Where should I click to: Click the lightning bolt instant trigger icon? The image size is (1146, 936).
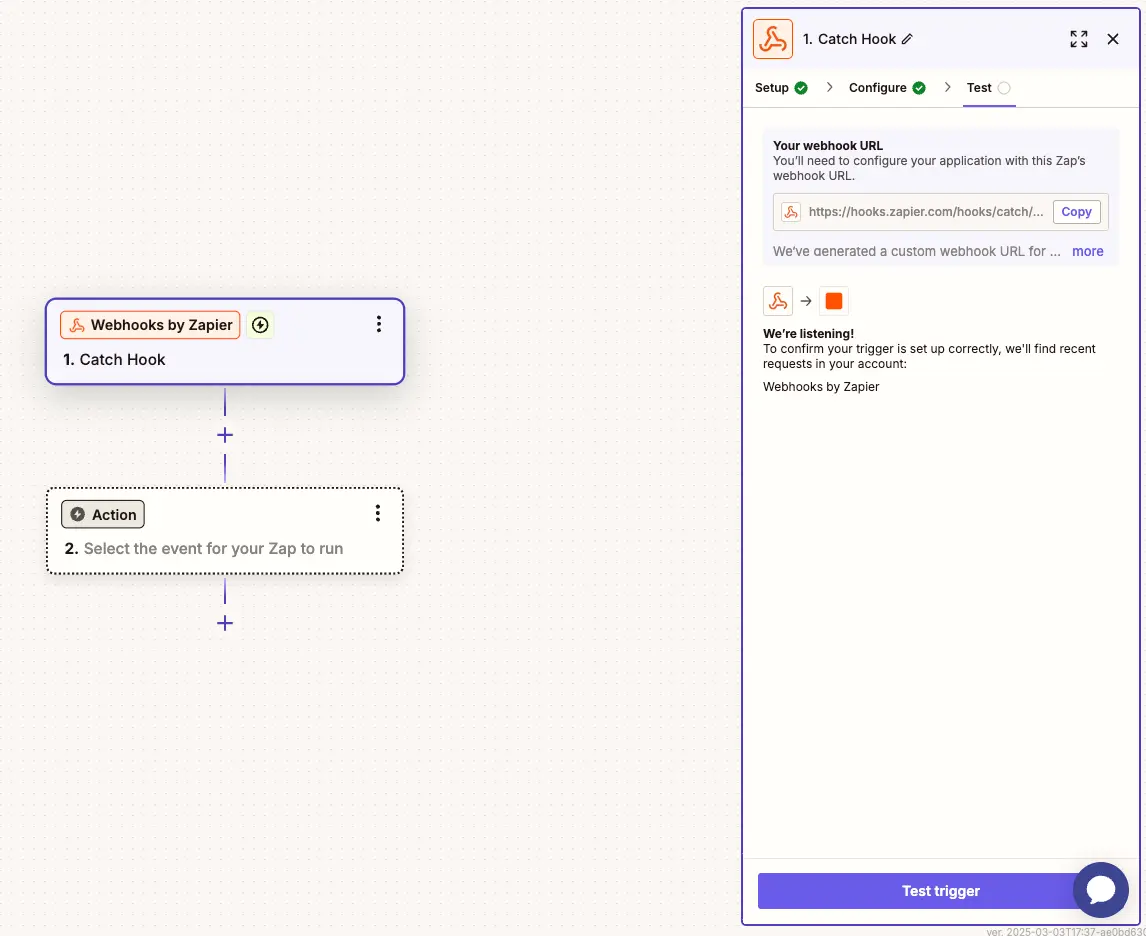[x=260, y=324]
